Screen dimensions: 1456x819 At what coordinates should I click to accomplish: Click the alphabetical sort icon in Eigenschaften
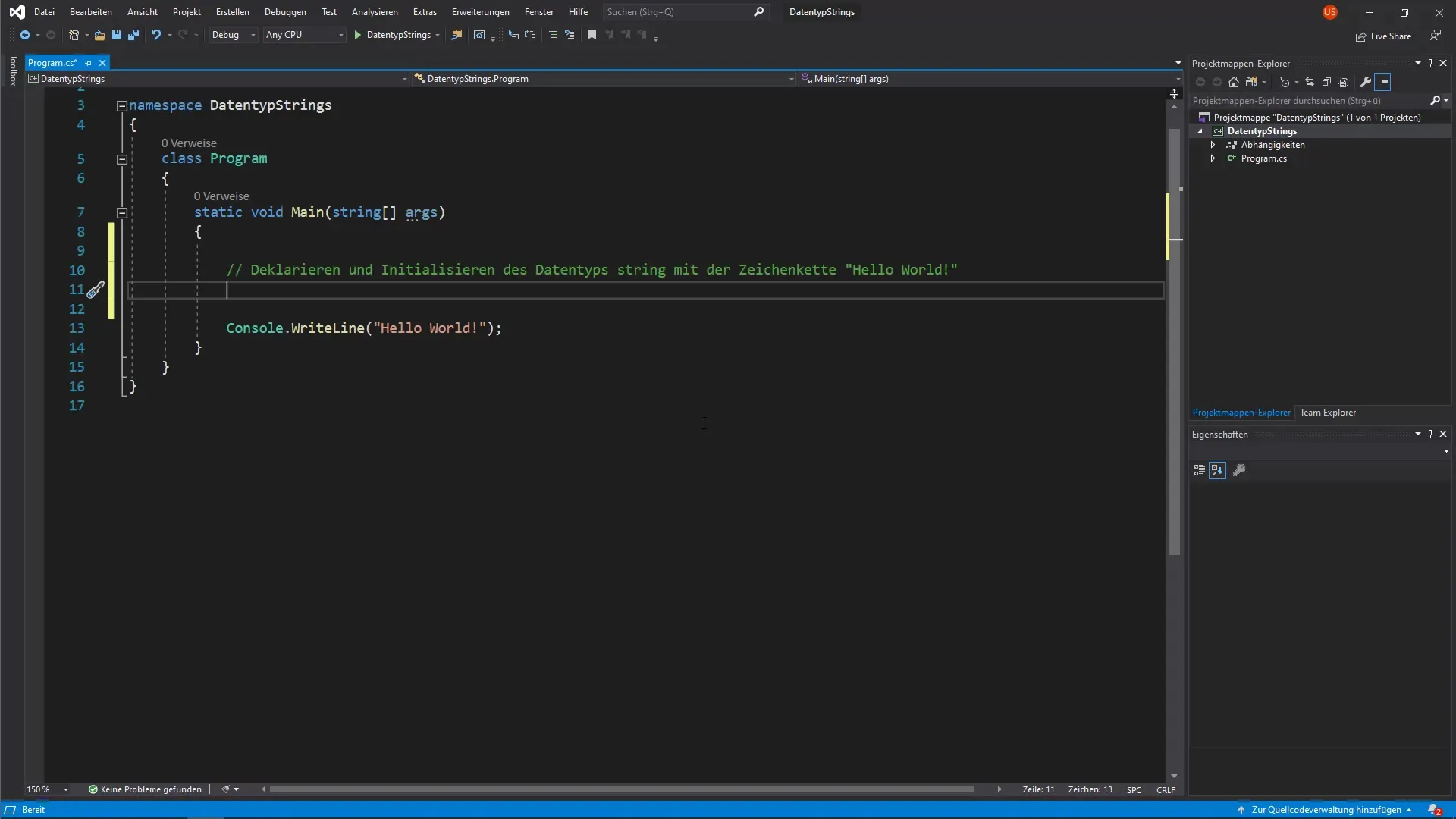pyautogui.click(x=1217, y=470)
